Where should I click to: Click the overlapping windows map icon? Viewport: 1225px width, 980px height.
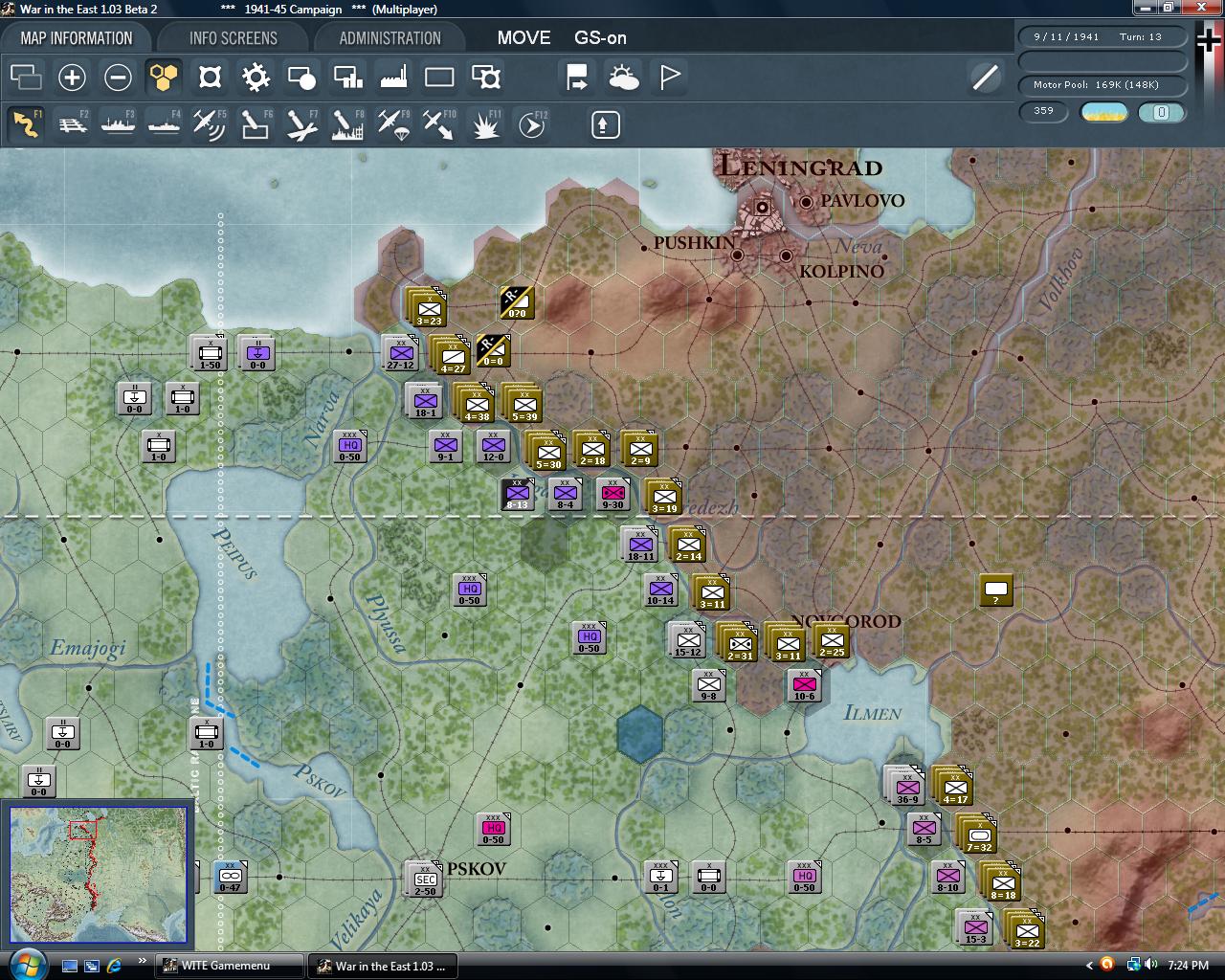26,78
